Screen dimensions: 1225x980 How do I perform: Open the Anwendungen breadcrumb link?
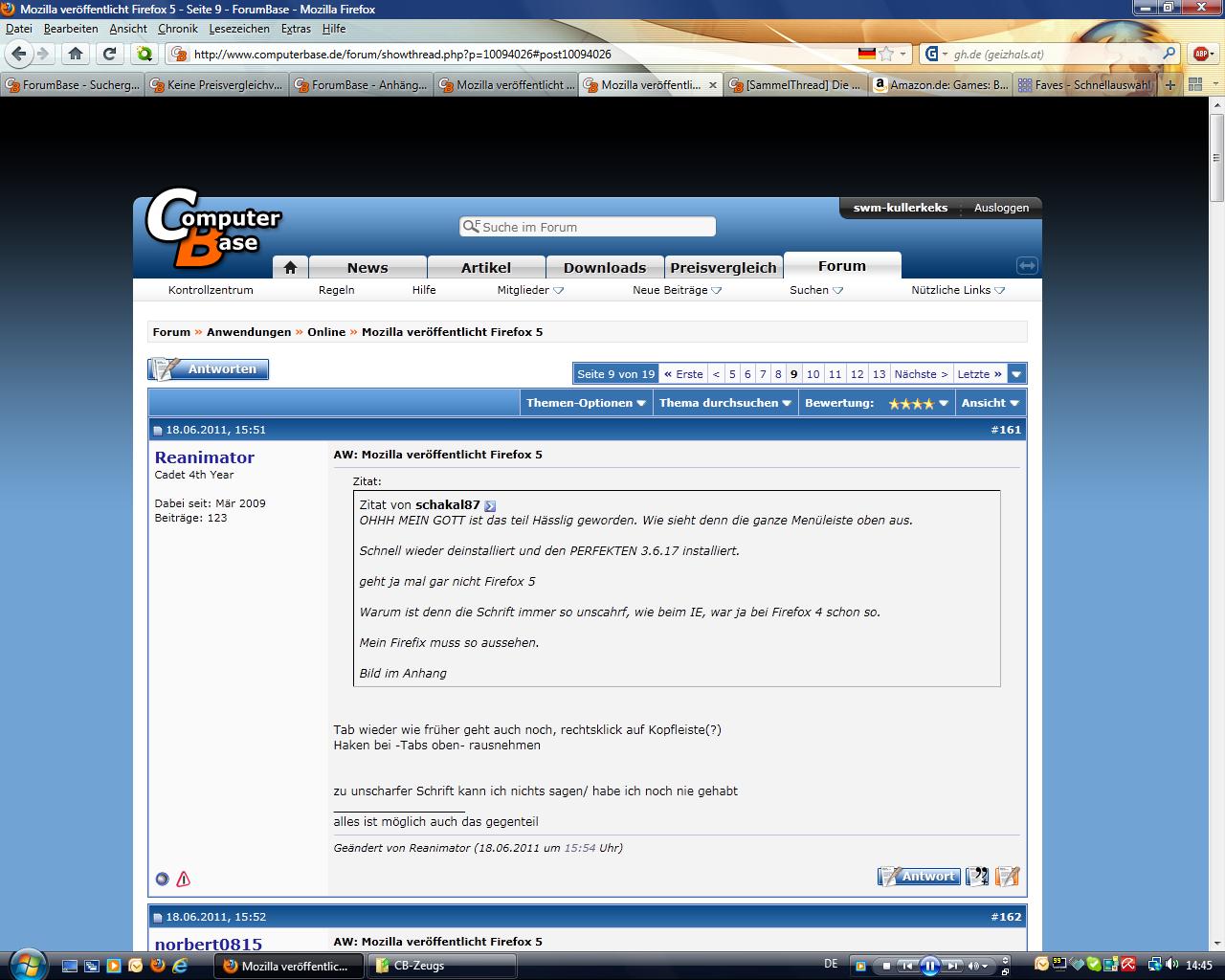[249, 332]
